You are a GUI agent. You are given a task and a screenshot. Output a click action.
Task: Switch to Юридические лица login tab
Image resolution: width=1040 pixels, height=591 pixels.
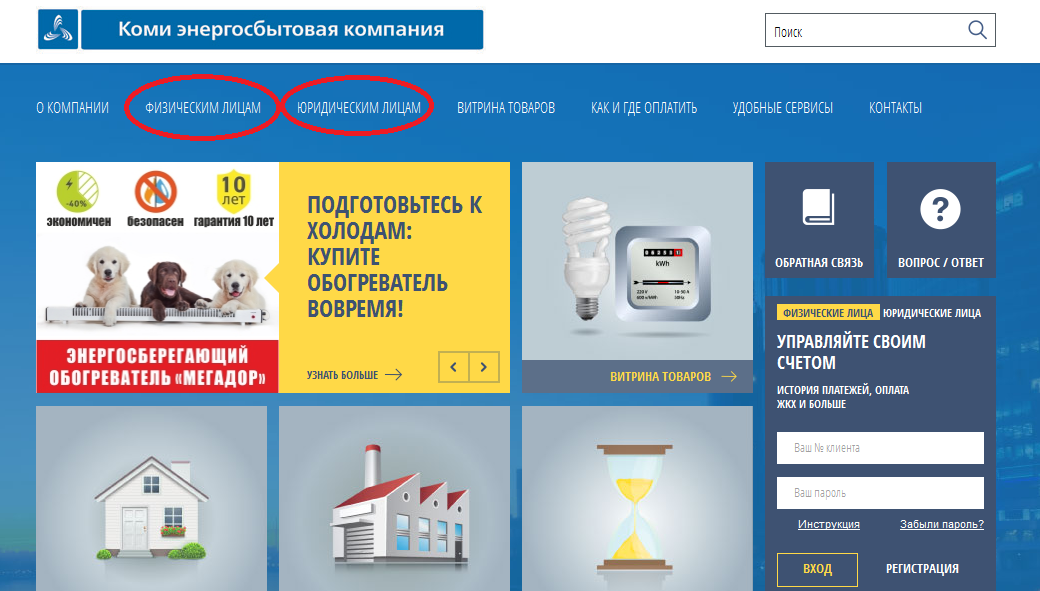(x=932, y=313)
